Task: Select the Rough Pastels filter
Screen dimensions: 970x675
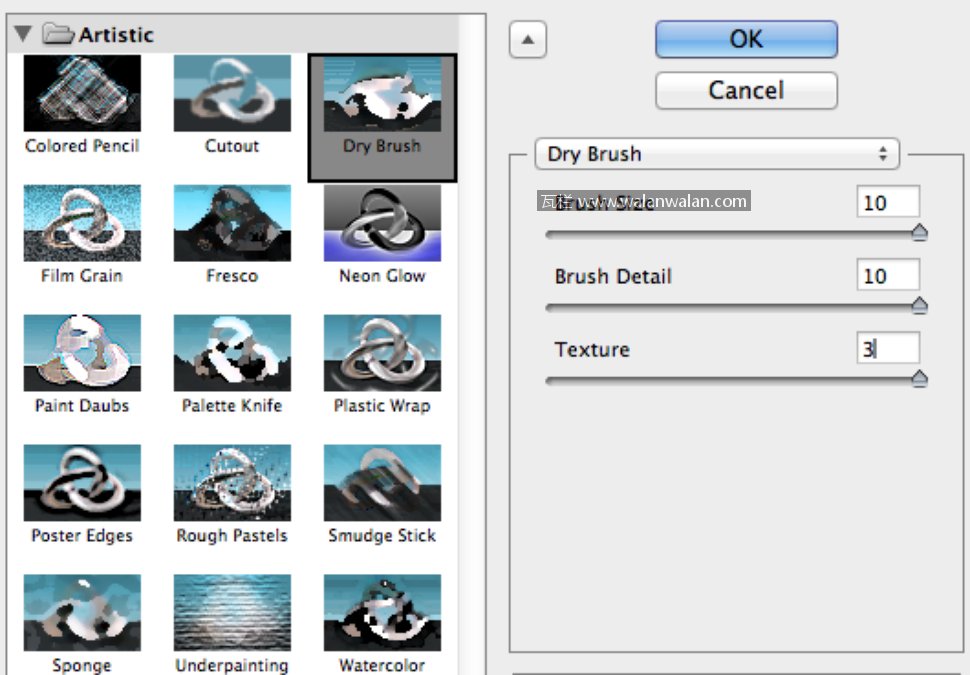Action: pyautogui.click(x=232, y=483)
